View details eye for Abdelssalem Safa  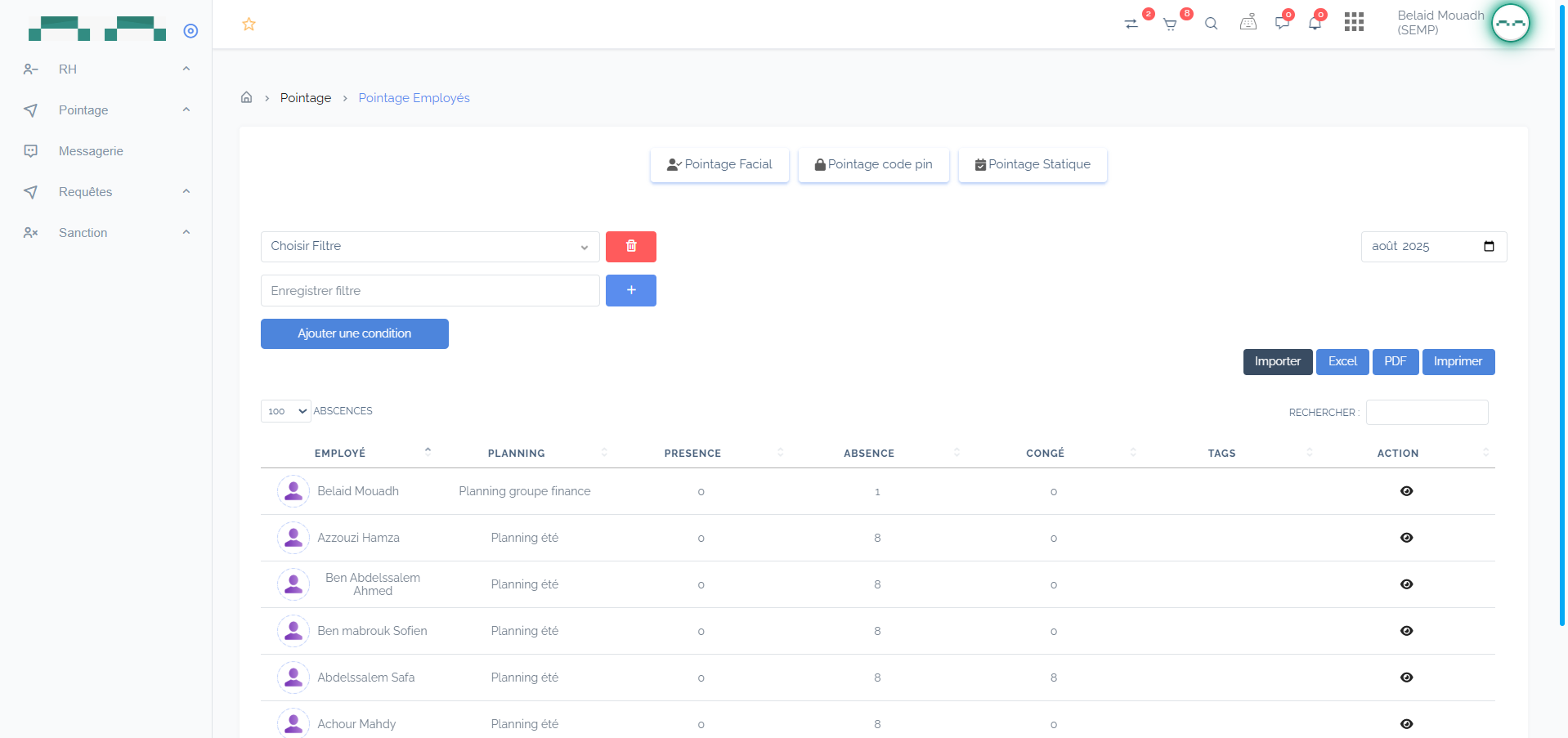[x=1406, y=678]
